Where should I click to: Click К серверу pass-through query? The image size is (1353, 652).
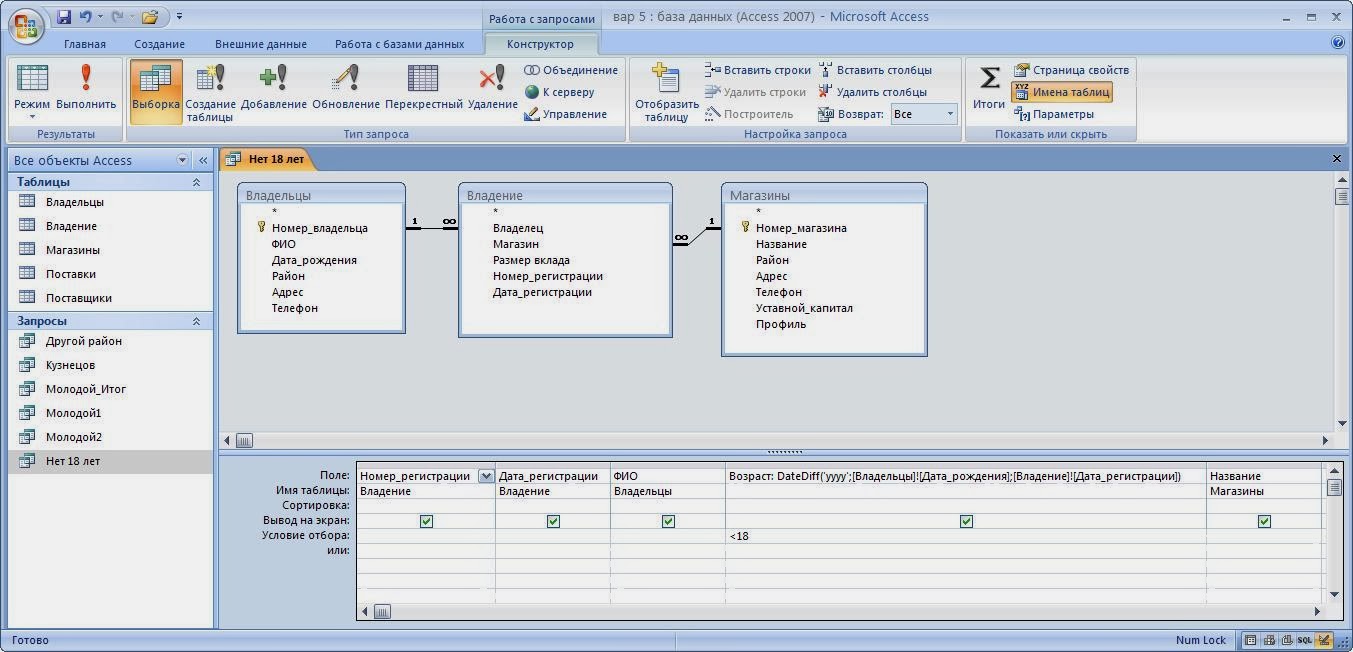[x=560, y=92]
